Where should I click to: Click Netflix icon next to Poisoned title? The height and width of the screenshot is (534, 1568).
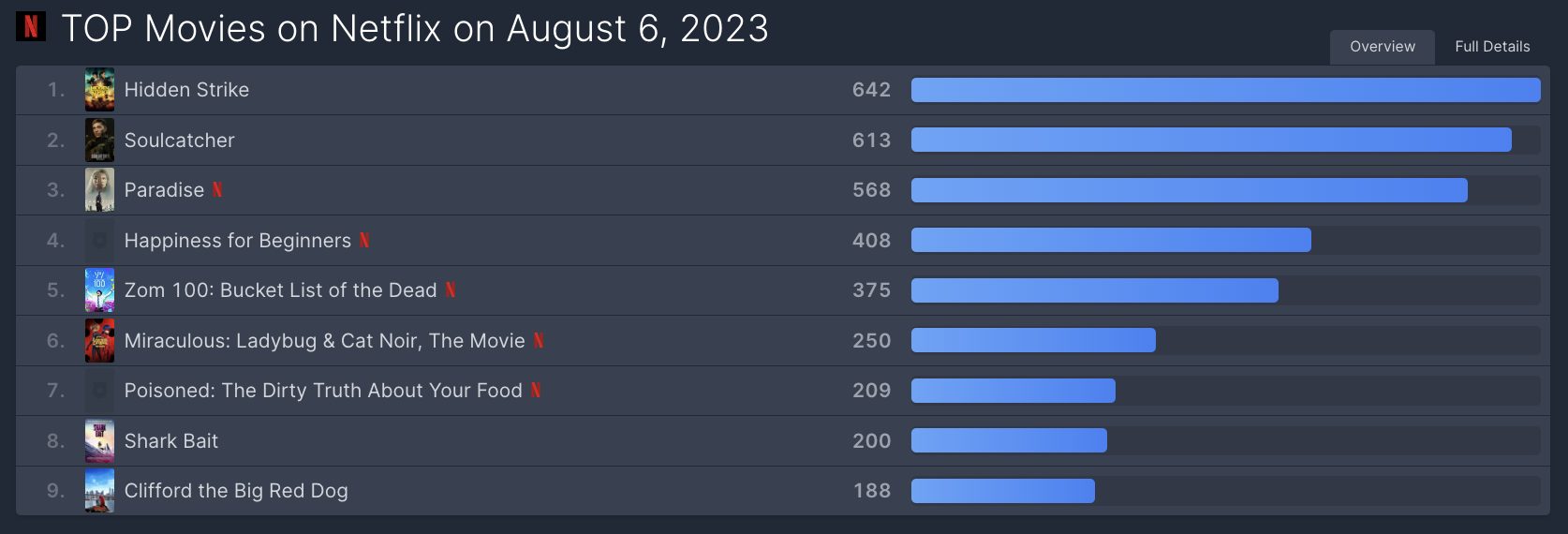[536, 391]
